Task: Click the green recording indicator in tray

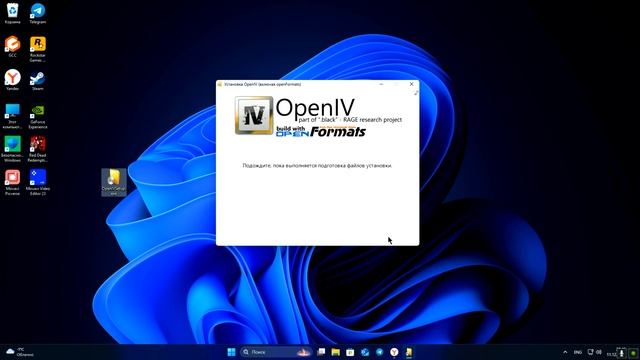Action: 633,353
